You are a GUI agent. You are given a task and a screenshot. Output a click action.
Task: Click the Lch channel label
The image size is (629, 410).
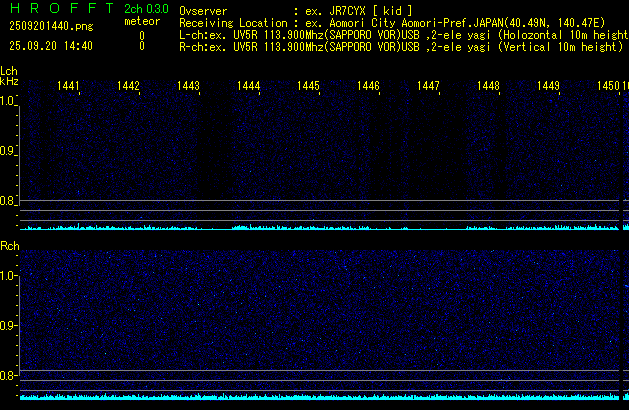click(x=9, y=72)
